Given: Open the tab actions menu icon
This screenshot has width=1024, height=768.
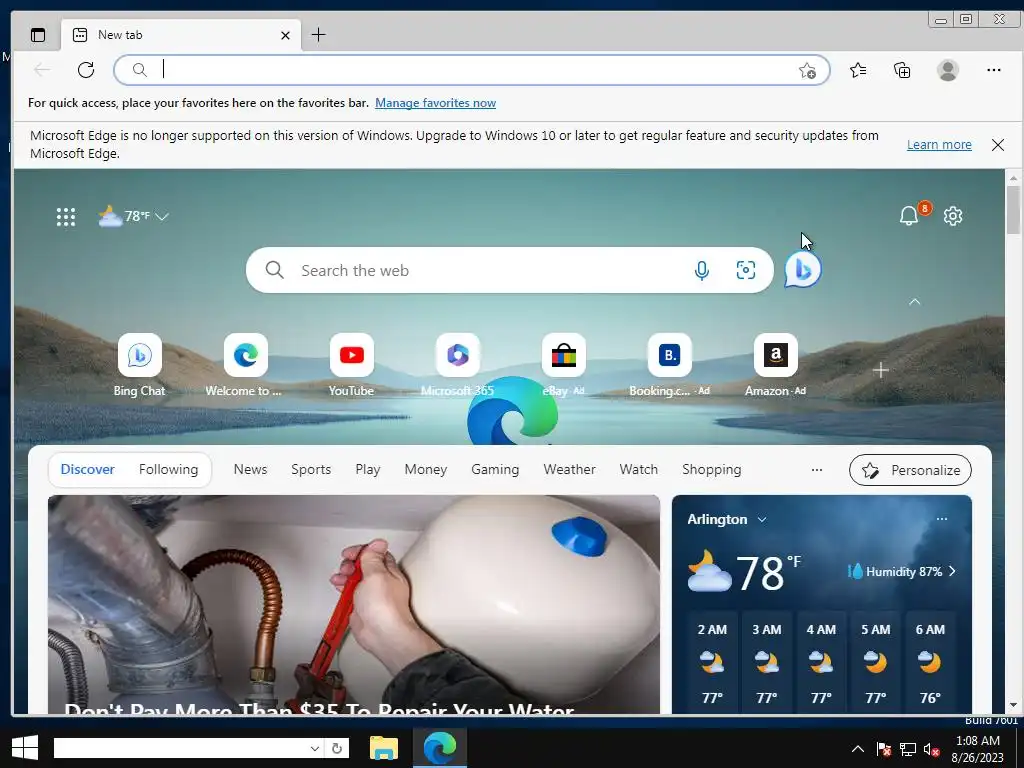Looking at the screenshot, I should 38,35.
